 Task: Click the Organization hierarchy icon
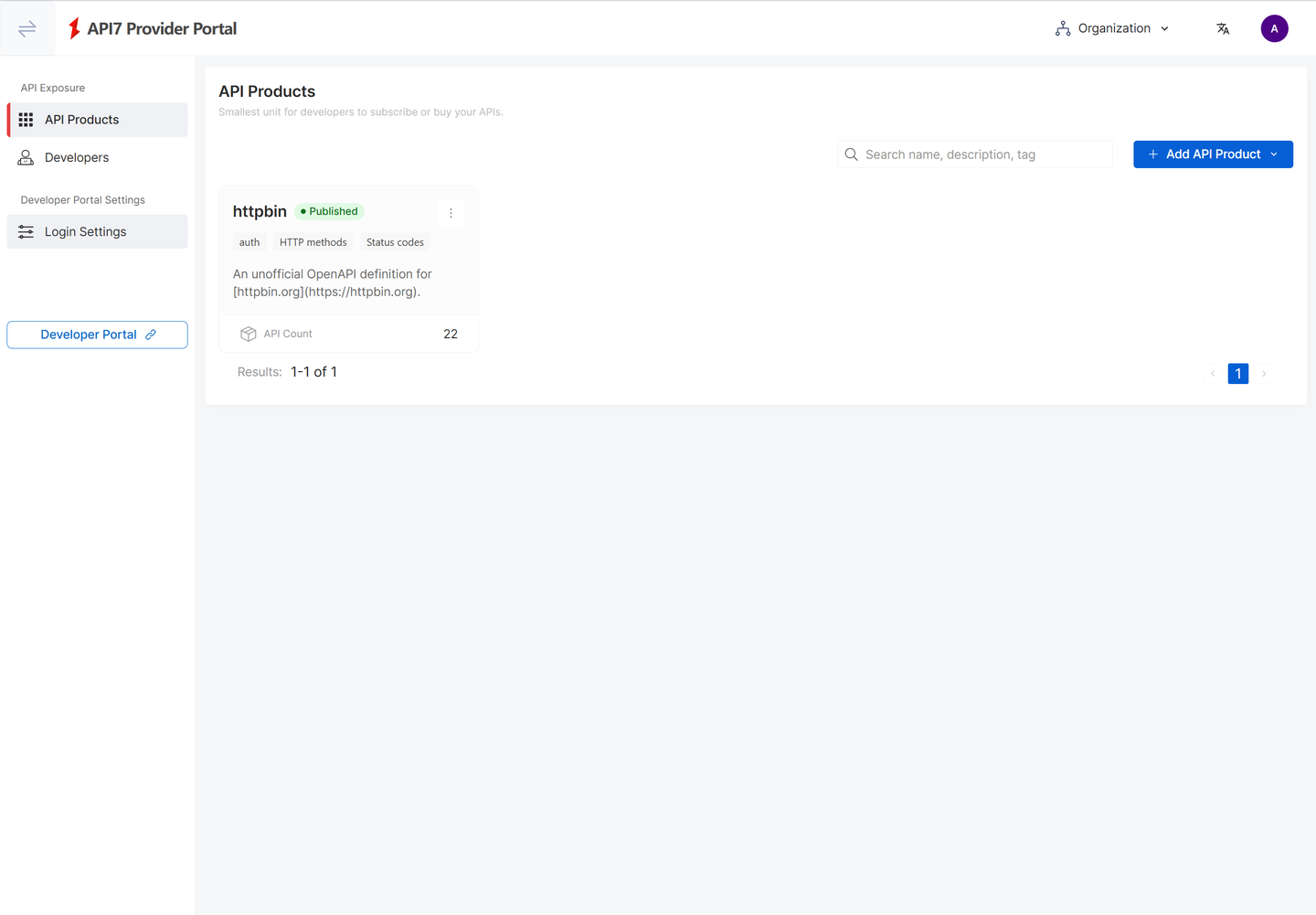point(1062,27)
